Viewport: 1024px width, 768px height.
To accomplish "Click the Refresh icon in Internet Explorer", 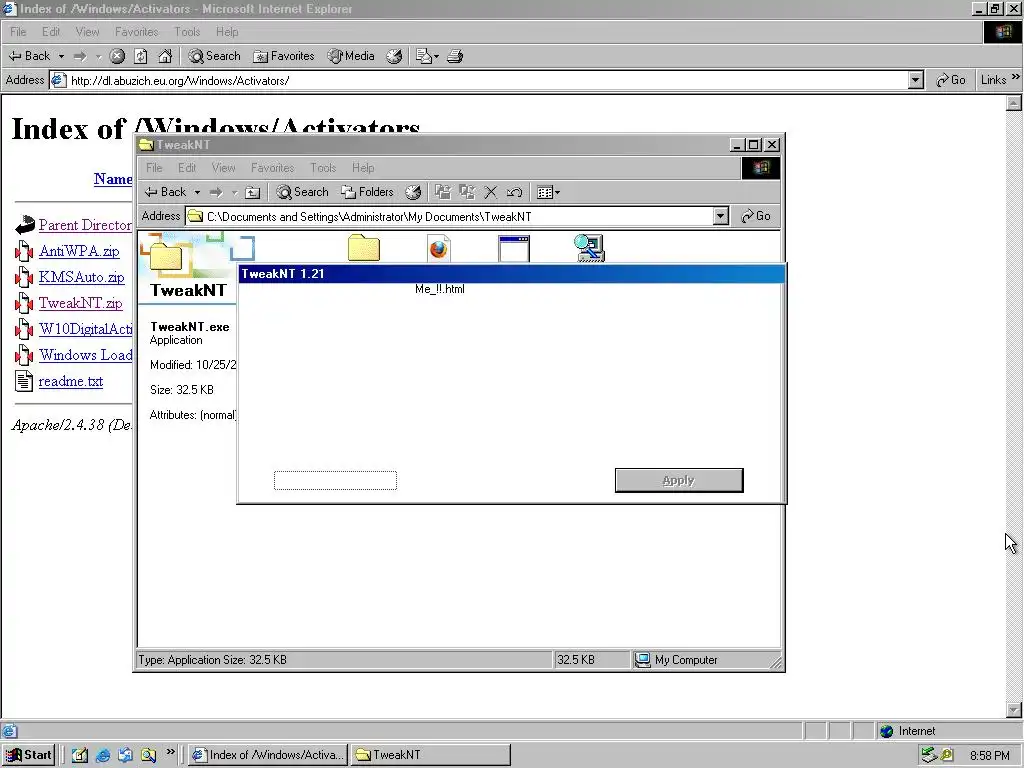I will click(141, 56).
